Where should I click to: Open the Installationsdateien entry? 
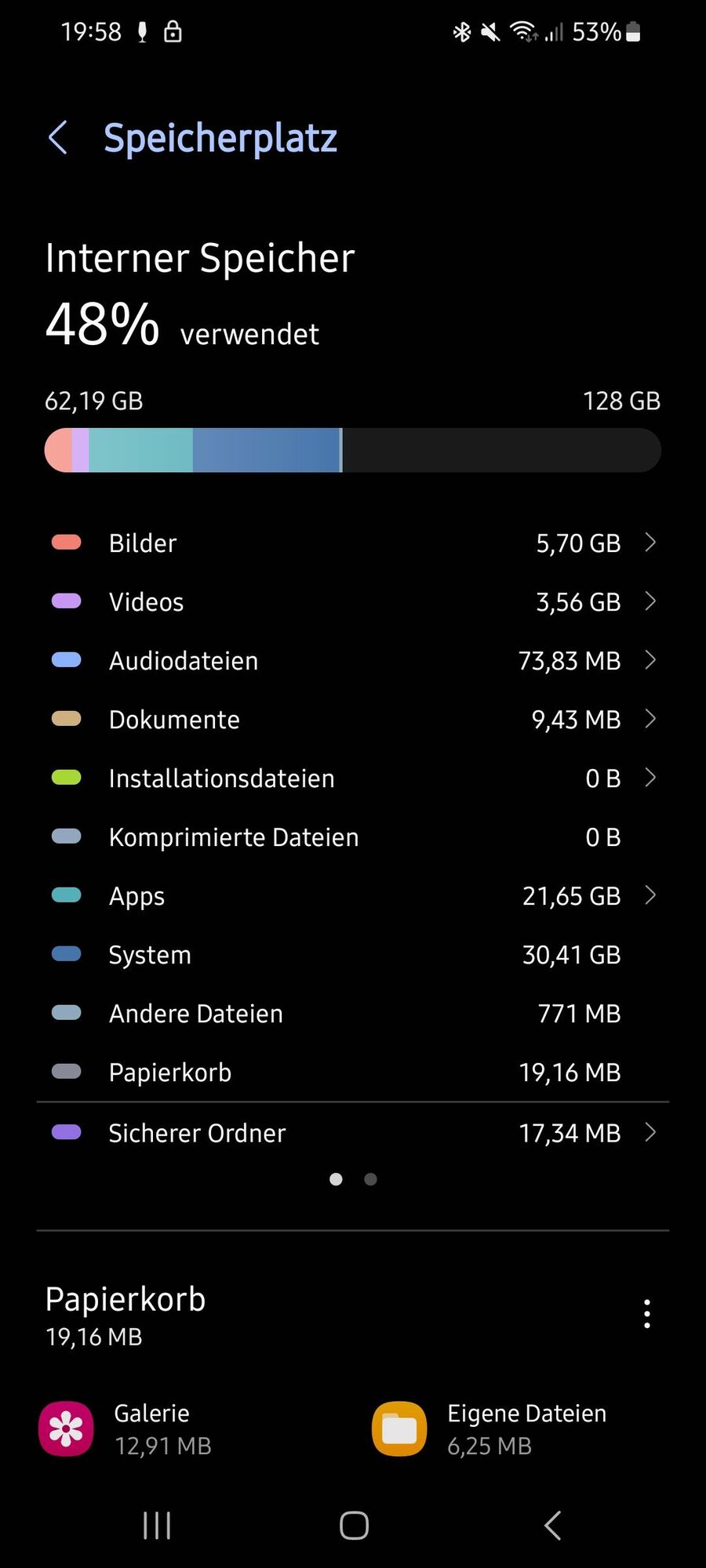click(x=353, y=778)
